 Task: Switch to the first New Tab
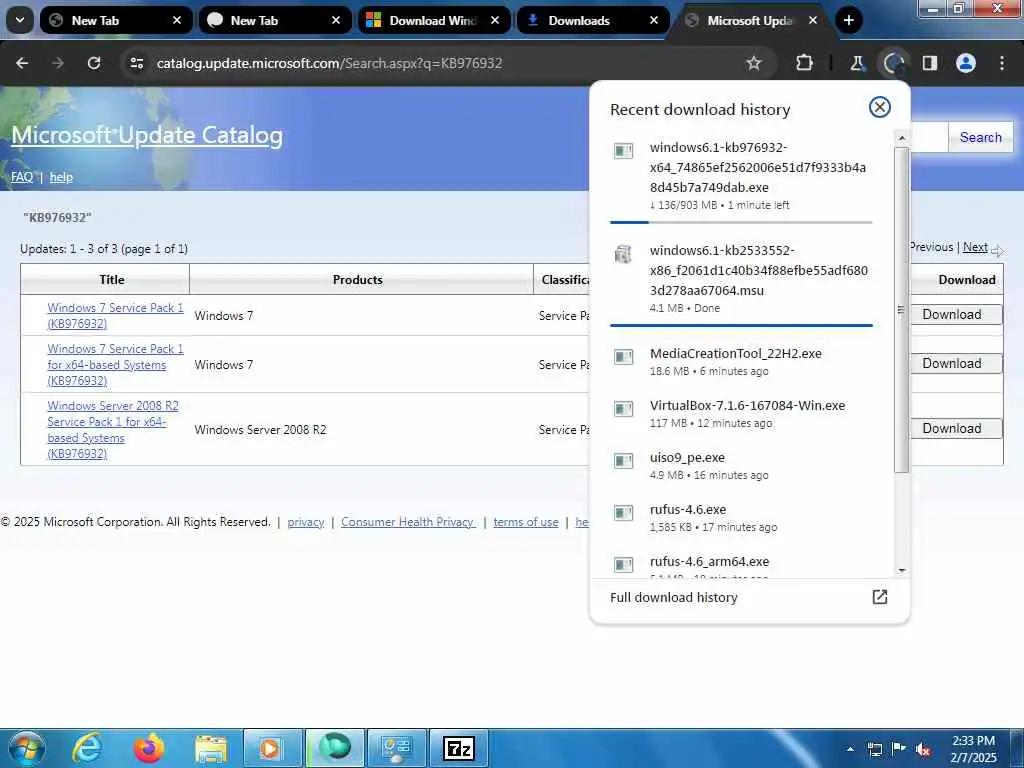point(116,20)
